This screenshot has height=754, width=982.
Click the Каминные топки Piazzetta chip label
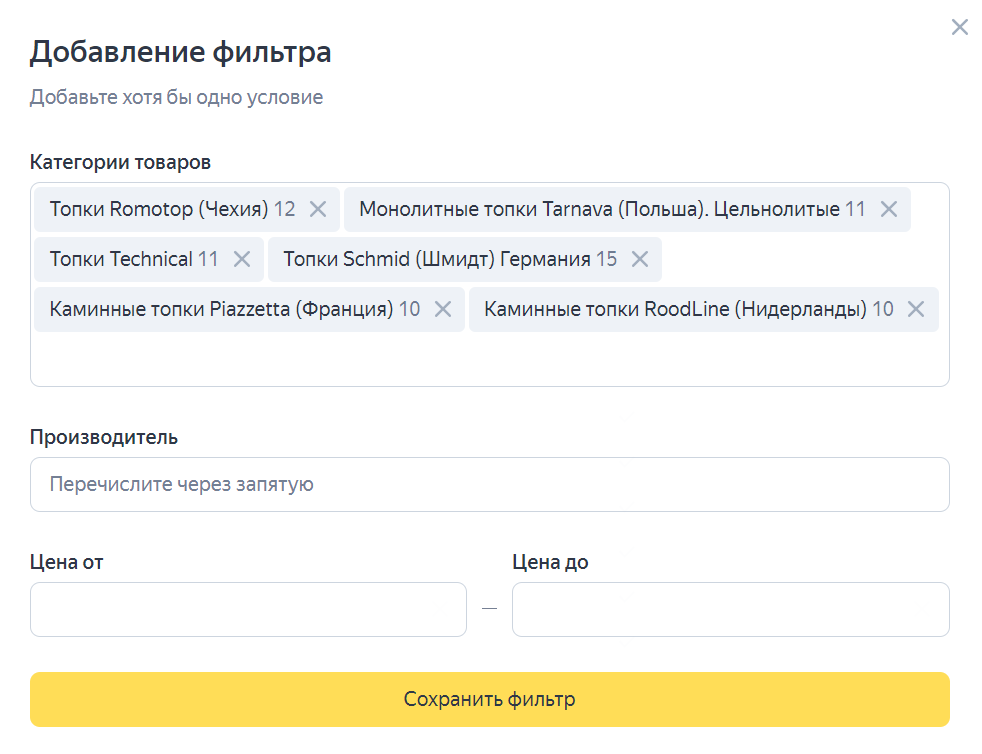(221, 309)
